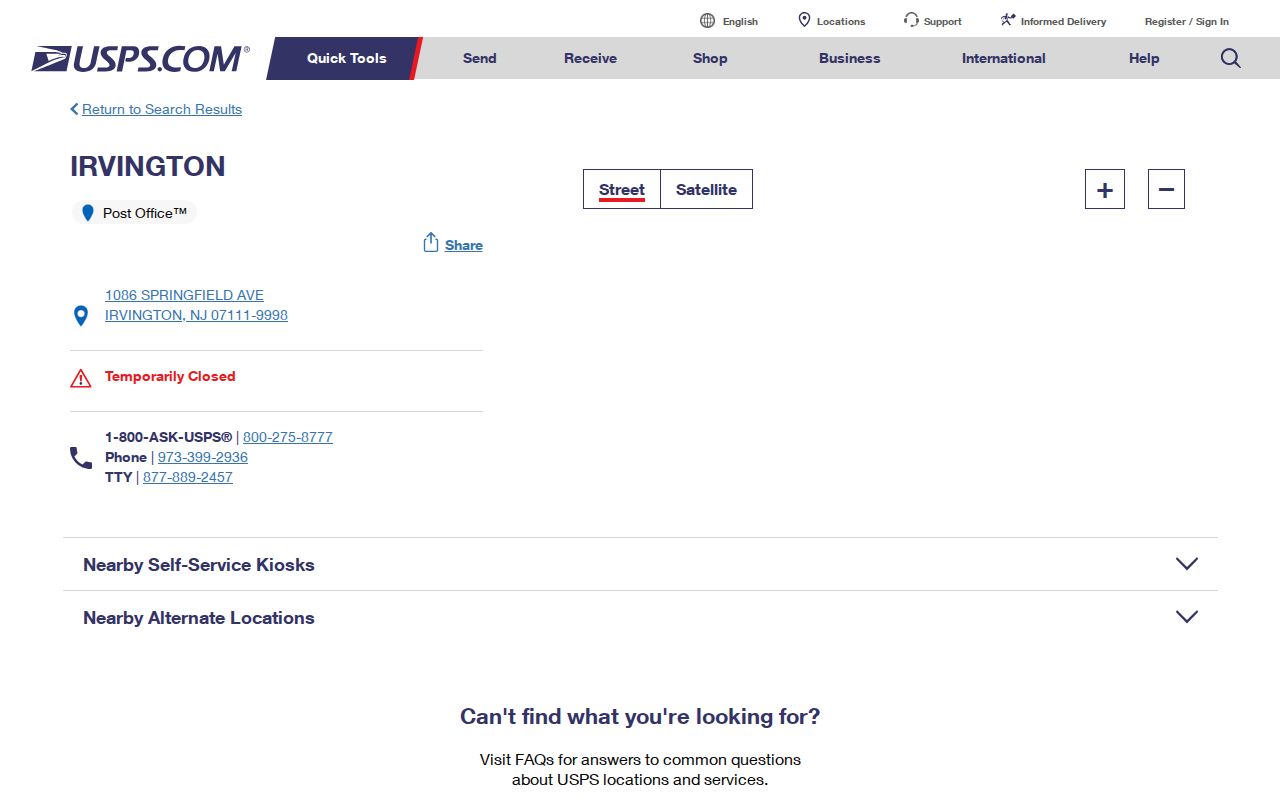Screen dimensions: 1280x800
Task: Open the Help menu
Action: click(1144, 58)
